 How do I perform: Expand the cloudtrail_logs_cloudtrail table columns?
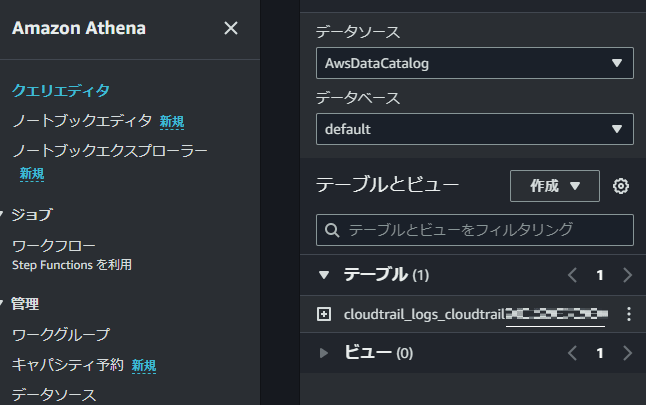click(x=324, y=314)
